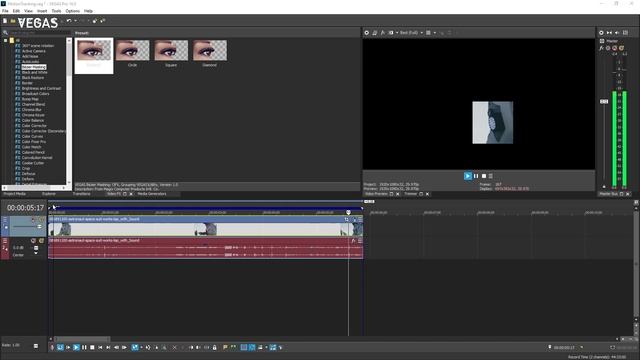The image size is (640, 360).
Task: Open the Insert menu
Action: point(42,11)
